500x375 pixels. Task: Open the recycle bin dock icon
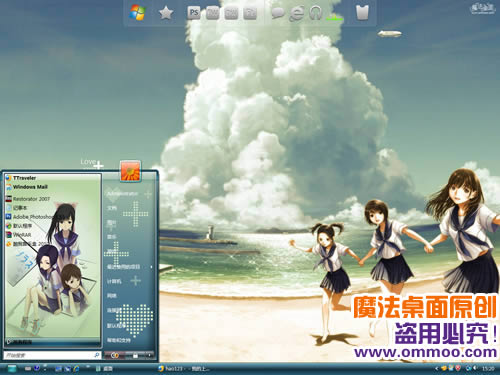coord(362,13)
